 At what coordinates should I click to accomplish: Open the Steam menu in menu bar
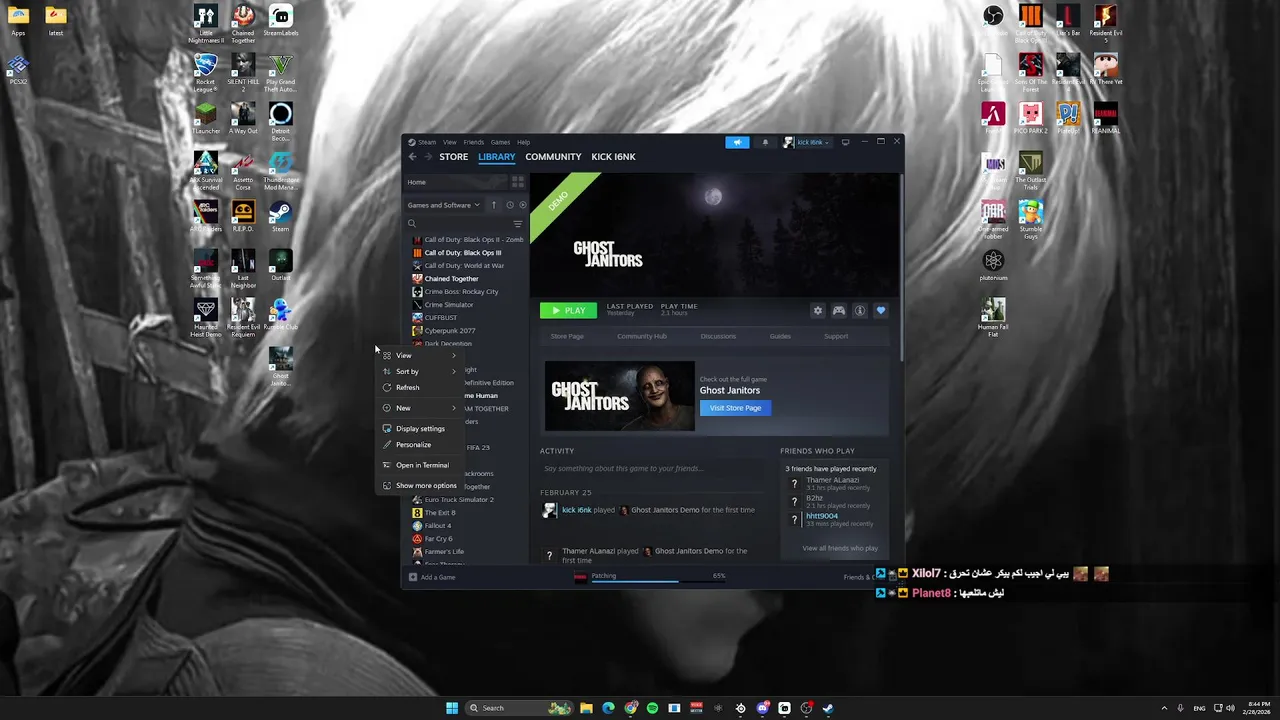point(427,142)
